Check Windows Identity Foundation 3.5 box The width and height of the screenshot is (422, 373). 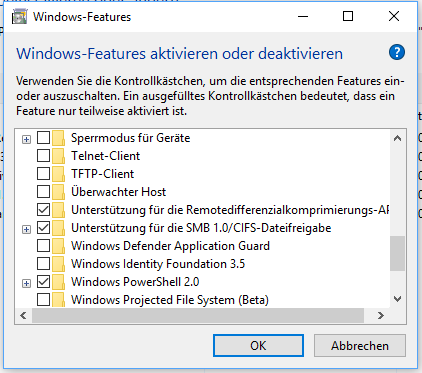[x=43, y=263]
